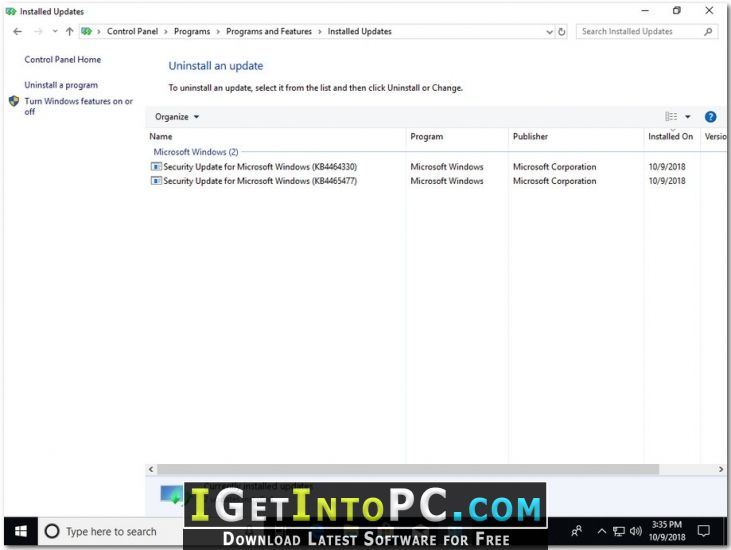Refresh the Installed Updates view

562,32
